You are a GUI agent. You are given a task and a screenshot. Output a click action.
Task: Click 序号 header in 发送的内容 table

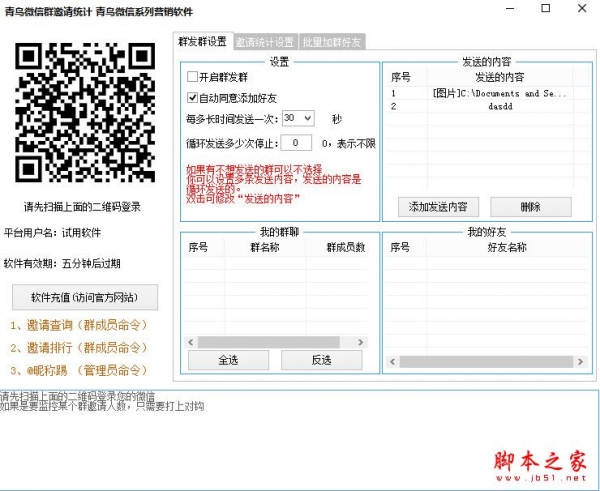pyautogui.click(x=406, y=77)
